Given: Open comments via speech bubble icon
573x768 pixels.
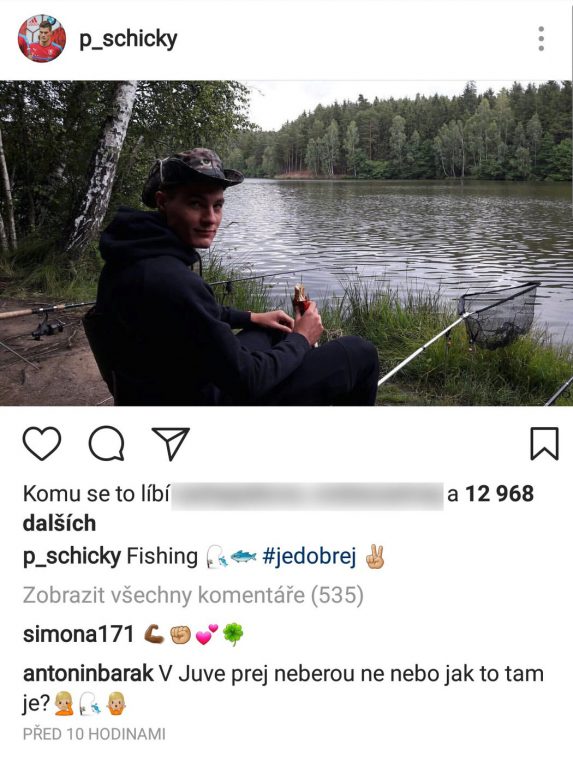Looking at the screenshot, I should 106,444.
